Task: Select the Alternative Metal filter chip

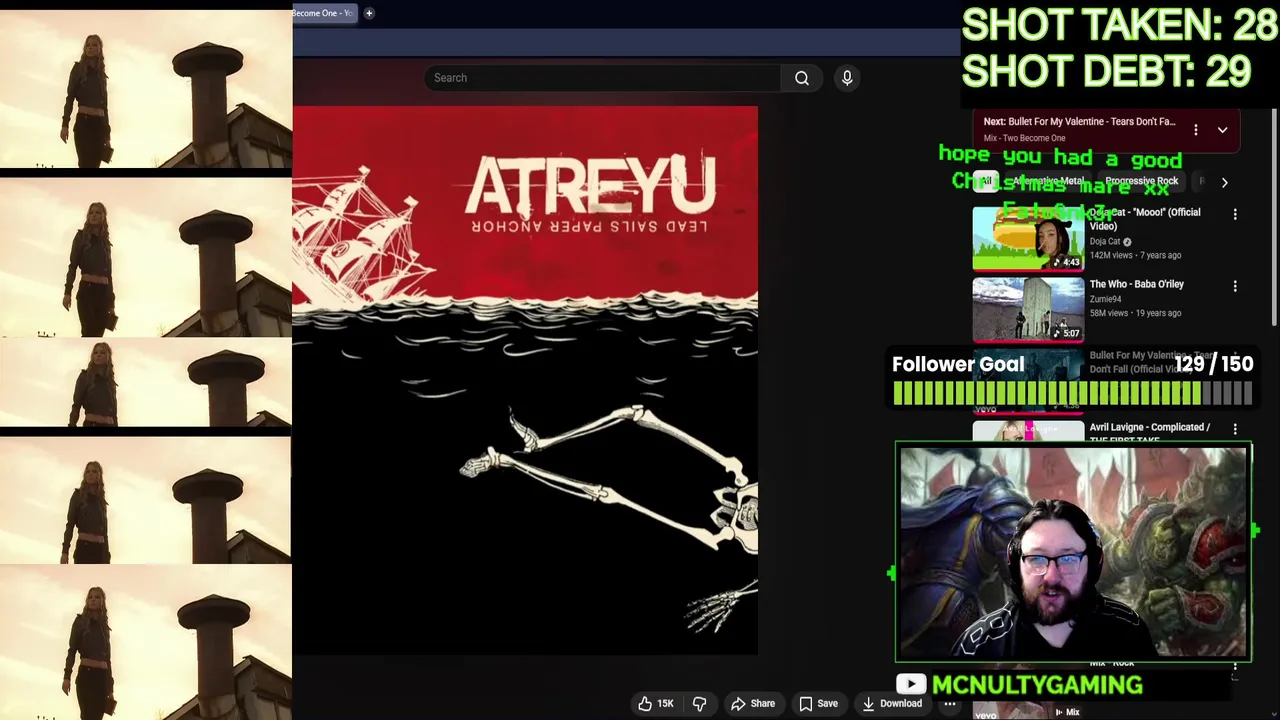Action: tap(1046, 181)
